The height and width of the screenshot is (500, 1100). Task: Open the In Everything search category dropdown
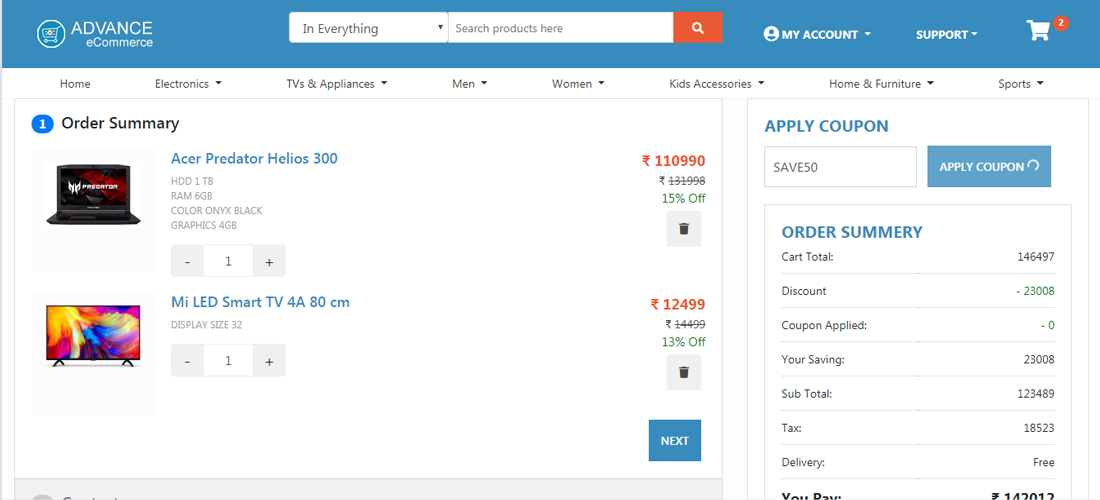[x=368, y=28]
